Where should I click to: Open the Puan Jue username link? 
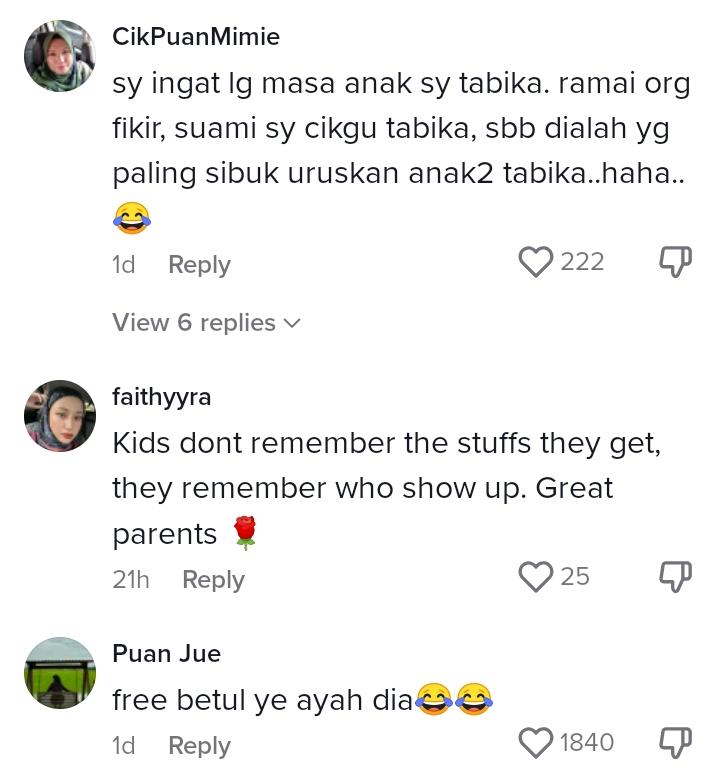[166, 654]
